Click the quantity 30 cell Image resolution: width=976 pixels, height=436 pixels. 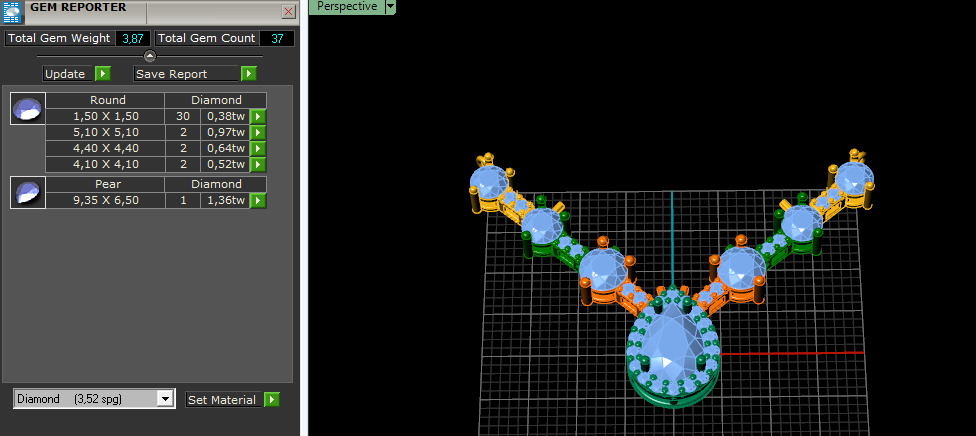(x=182, y=116)
